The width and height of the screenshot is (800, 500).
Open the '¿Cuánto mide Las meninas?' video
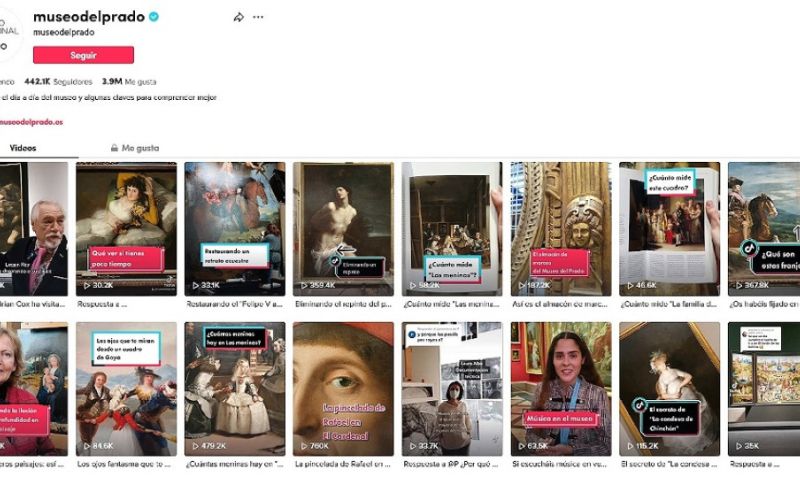(452, 229)
